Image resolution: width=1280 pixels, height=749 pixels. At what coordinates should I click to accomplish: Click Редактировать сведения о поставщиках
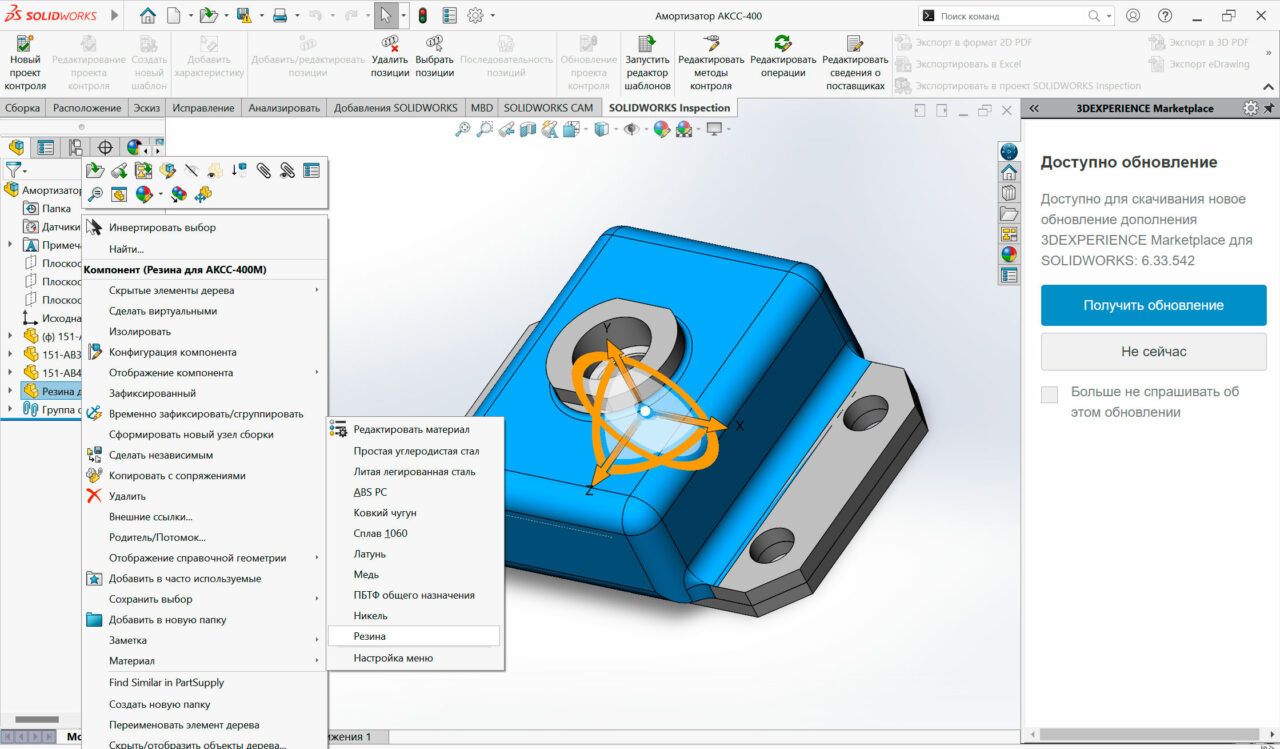[x=855, y=63]
